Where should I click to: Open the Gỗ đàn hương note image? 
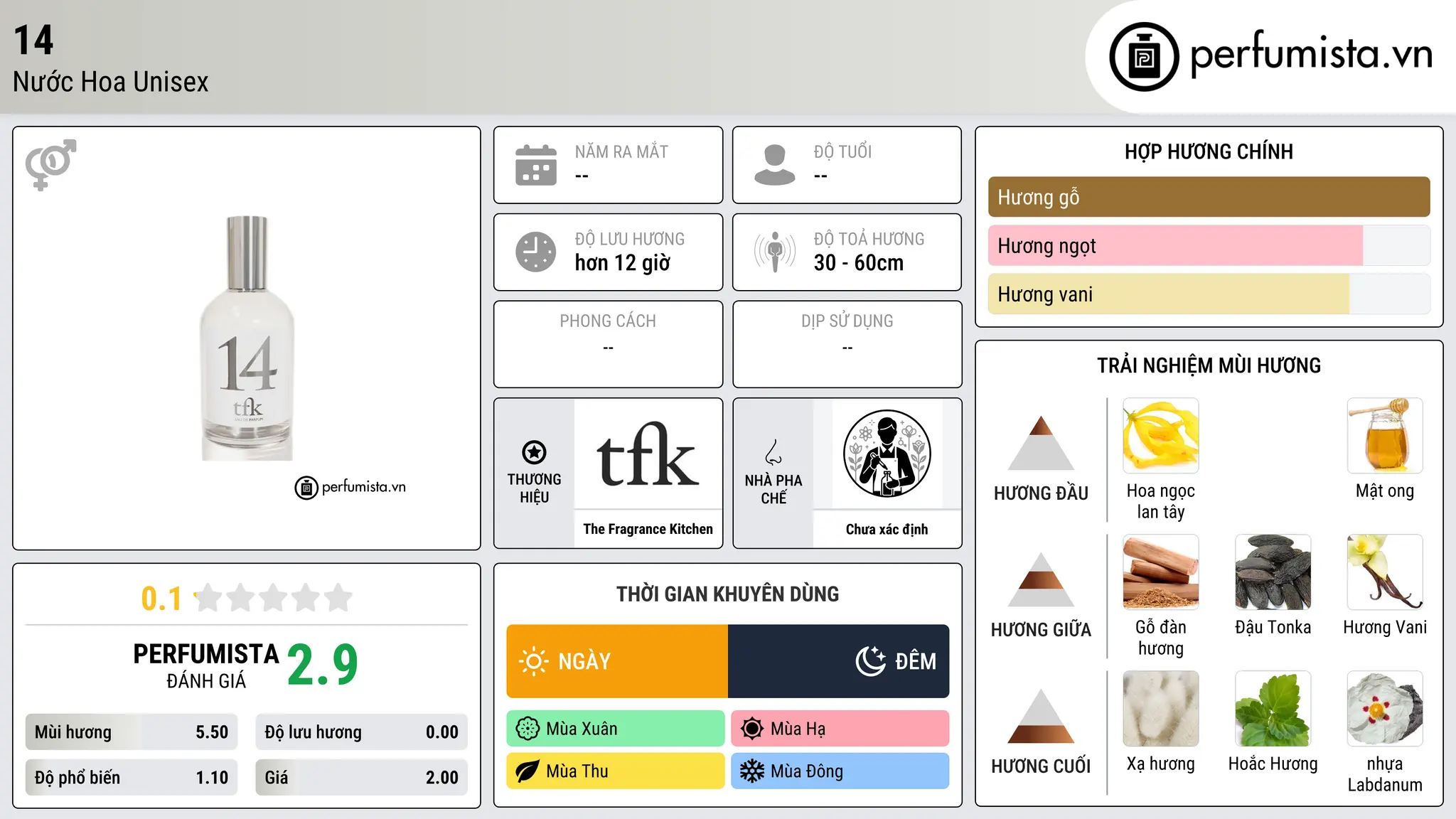(1161, 572)
